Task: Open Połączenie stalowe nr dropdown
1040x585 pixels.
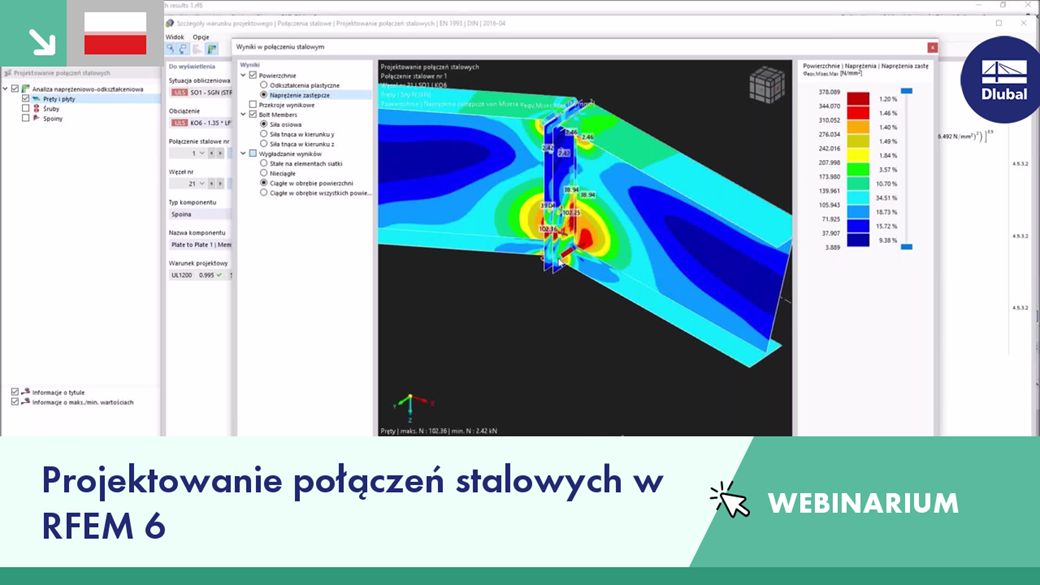Action: coord(202,153)
